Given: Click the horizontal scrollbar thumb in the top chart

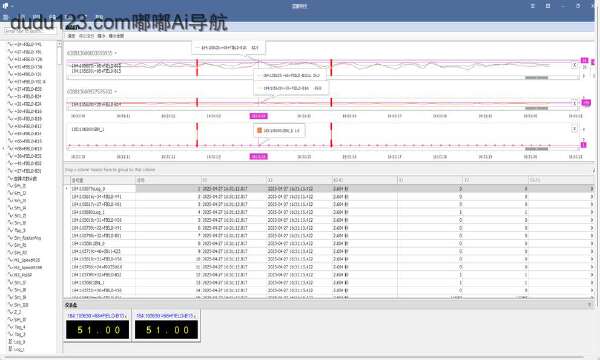Looking at the screenshot, I should click(536, 78).
